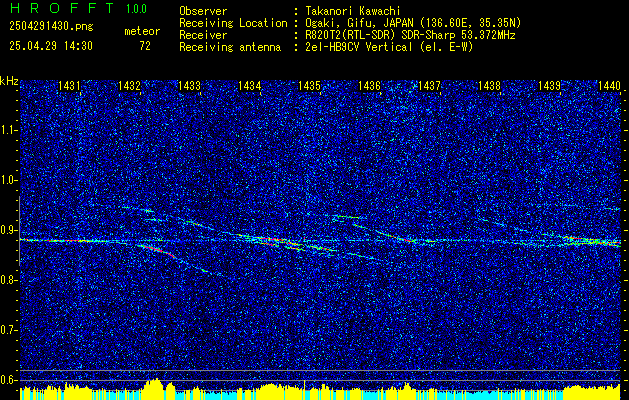Click the 1436 time marker
This screenshot has width=629, height=400.
pyautogui.click(x=369, y=86)
